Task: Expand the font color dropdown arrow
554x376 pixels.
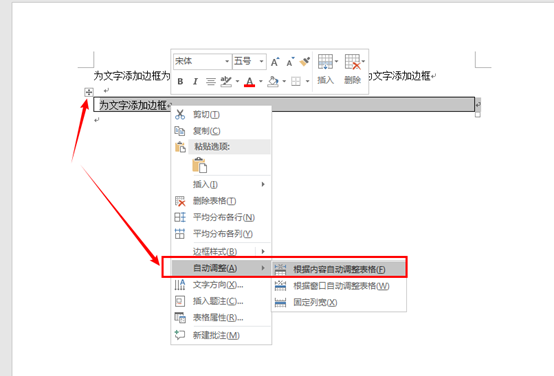Action: click(x=261, y=82)
